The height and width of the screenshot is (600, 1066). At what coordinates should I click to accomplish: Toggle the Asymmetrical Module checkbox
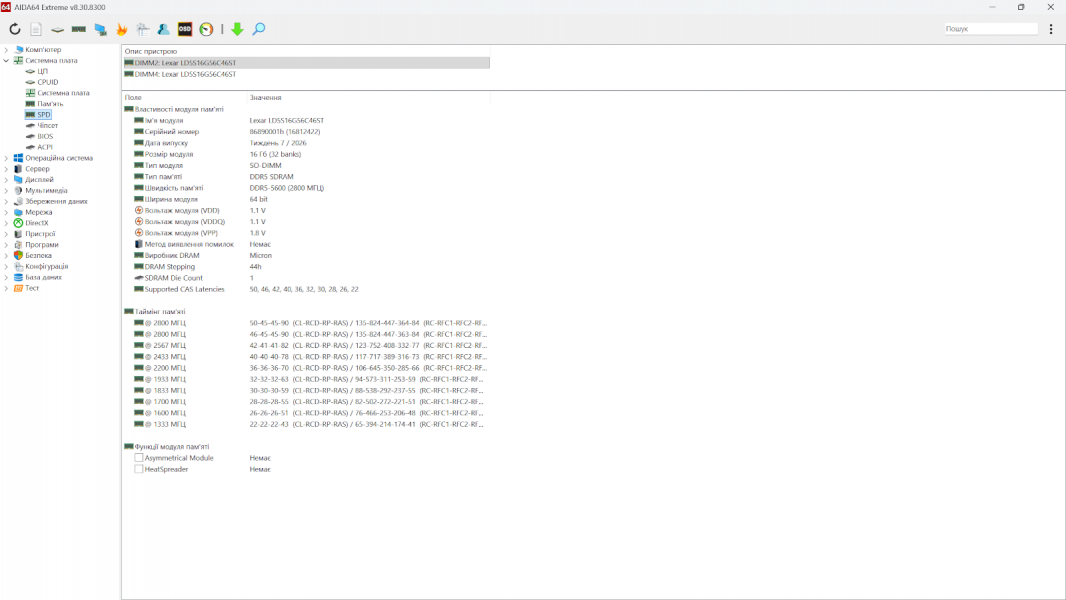coord(139,458)
